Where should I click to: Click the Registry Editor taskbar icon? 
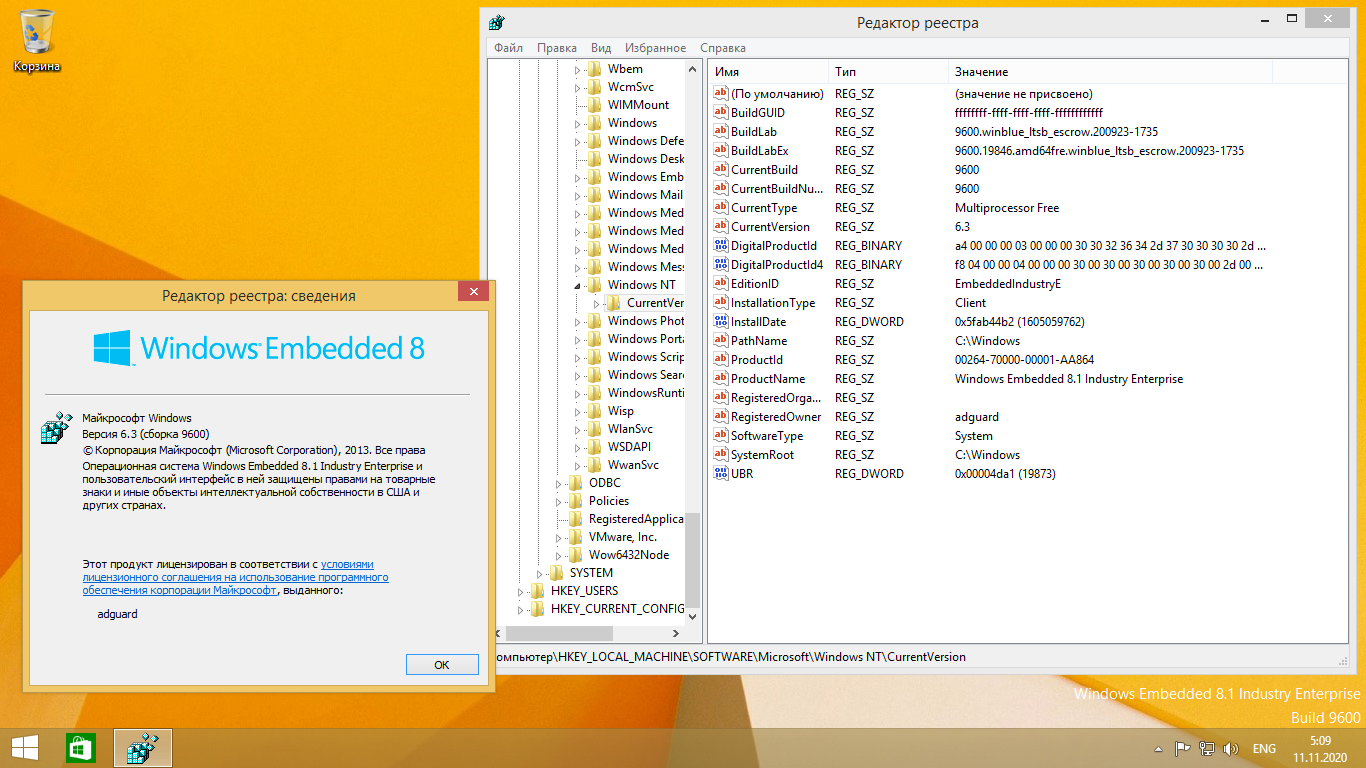143,748
